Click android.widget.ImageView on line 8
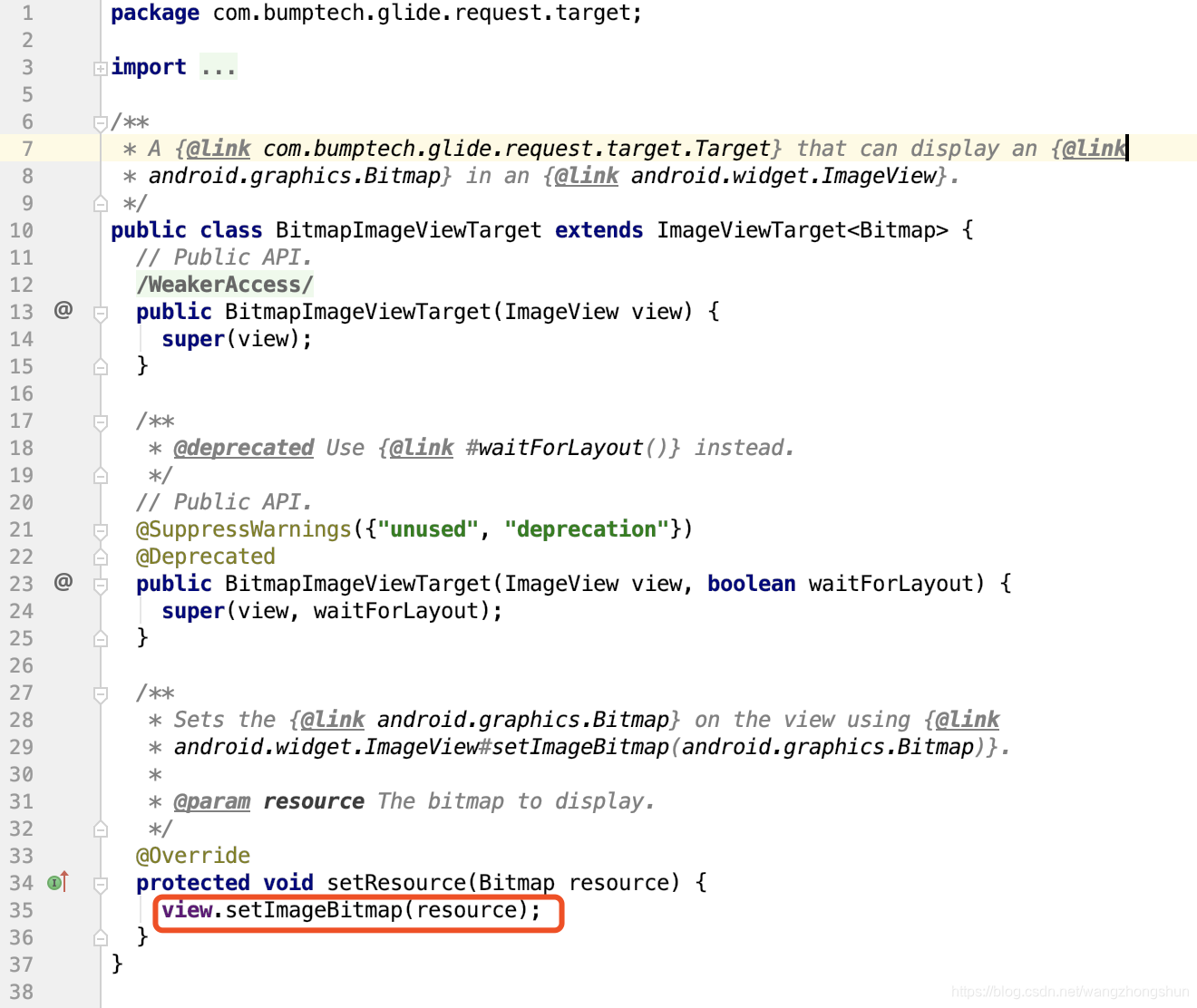 [x=783, y=176]
